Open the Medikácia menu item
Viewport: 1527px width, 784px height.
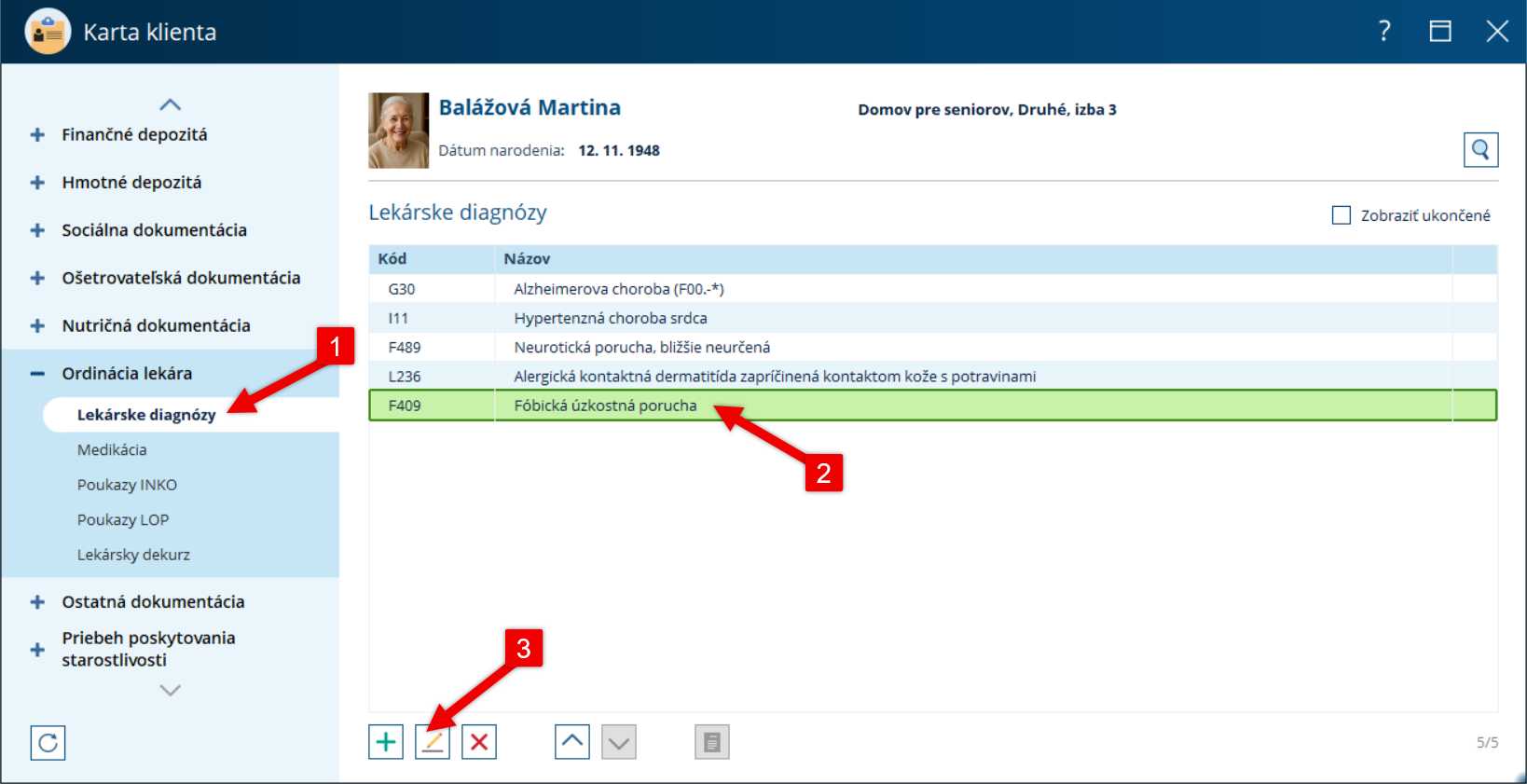(x=112, y=449)
